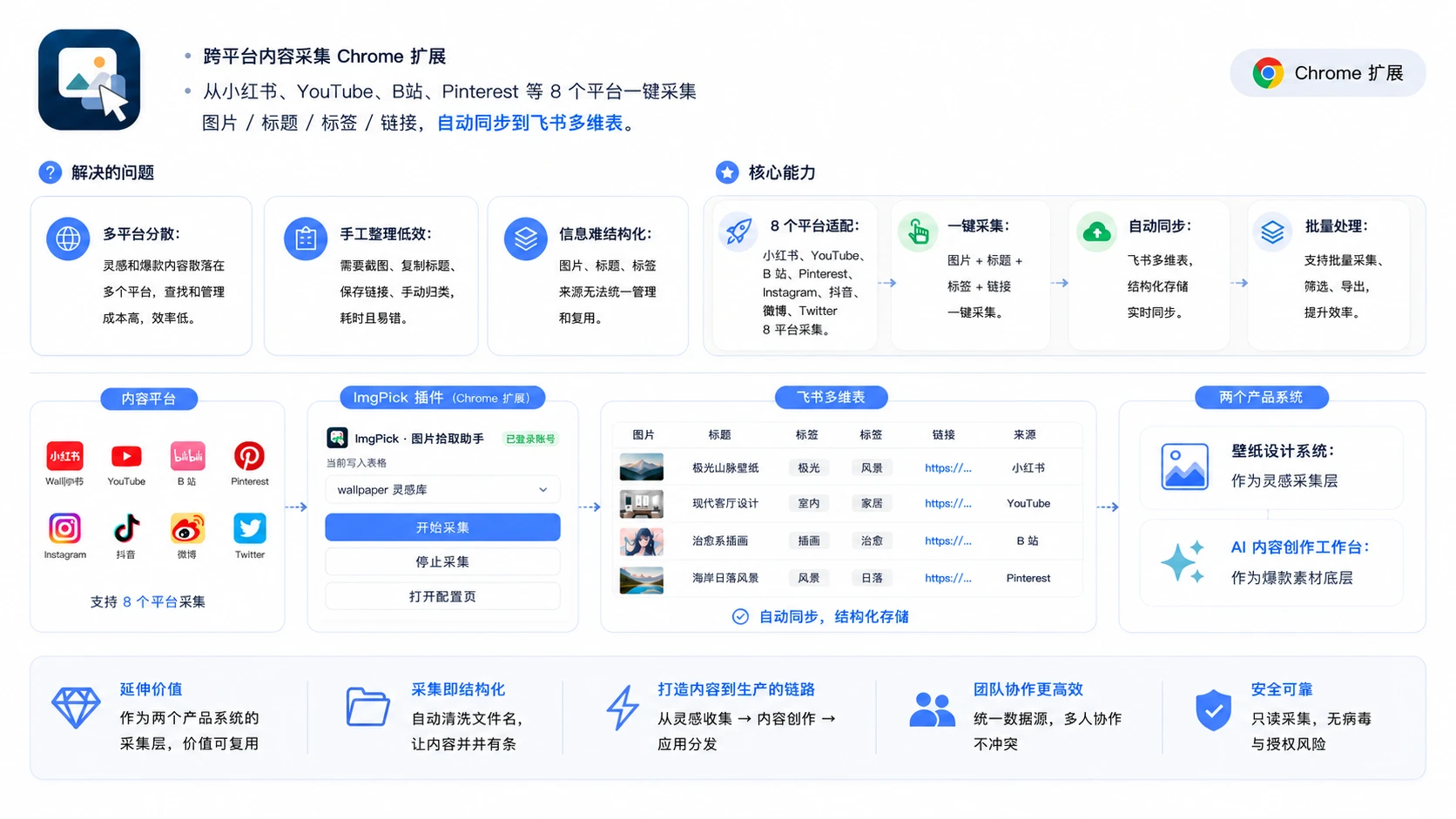Click the people icon for 团队协作更高效

[x=932, y=709]
